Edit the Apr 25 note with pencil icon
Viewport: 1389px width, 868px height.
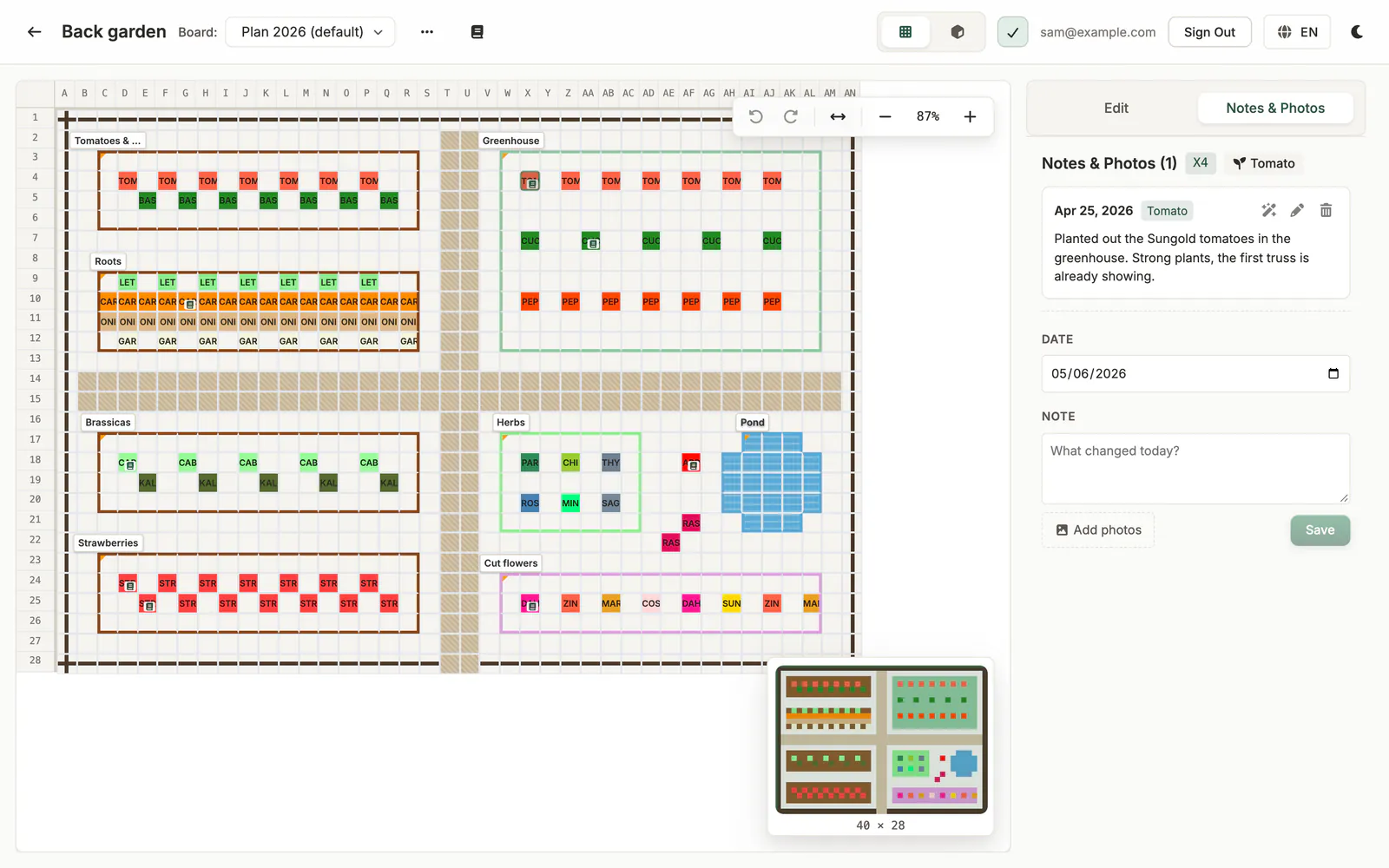[1297, 210]
